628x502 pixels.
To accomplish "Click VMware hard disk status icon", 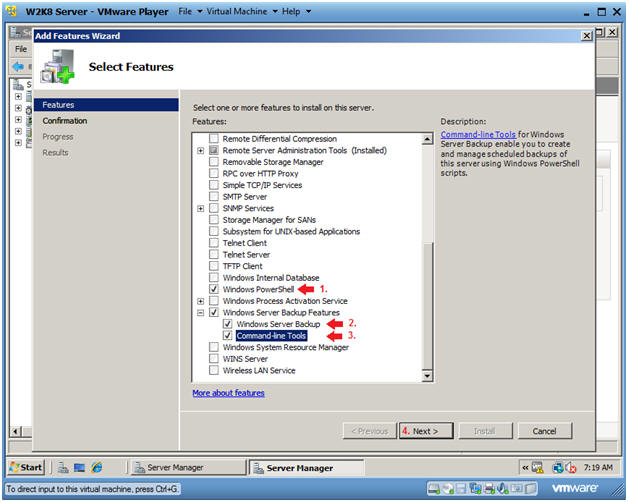I will point(434,488).
